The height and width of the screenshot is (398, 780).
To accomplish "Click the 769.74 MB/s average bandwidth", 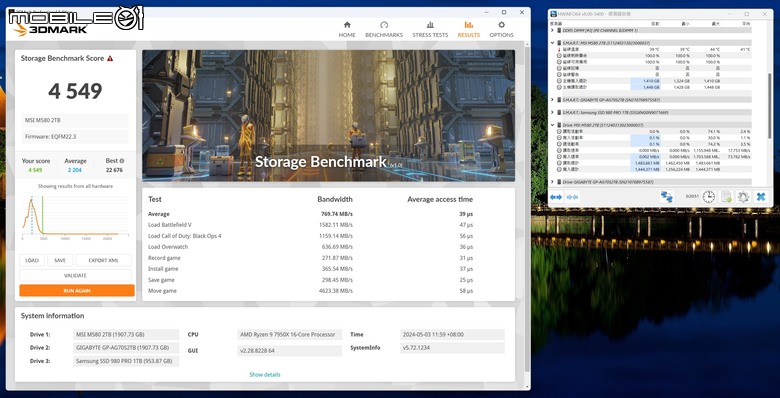I will (x=337, y=214).
